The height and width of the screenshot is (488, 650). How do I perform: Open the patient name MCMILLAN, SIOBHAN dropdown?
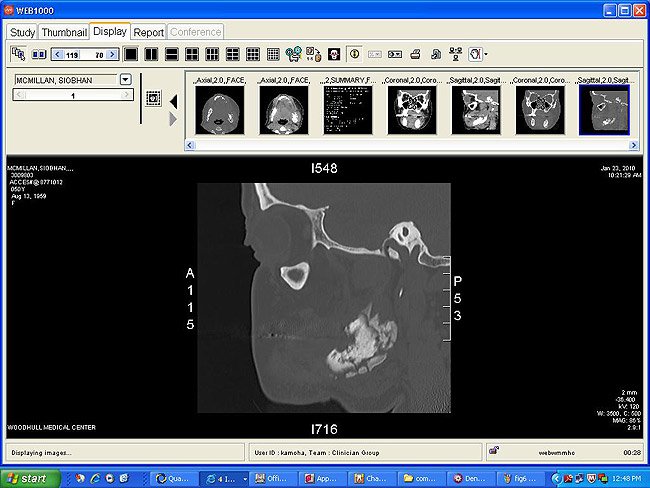click(126, 79)
